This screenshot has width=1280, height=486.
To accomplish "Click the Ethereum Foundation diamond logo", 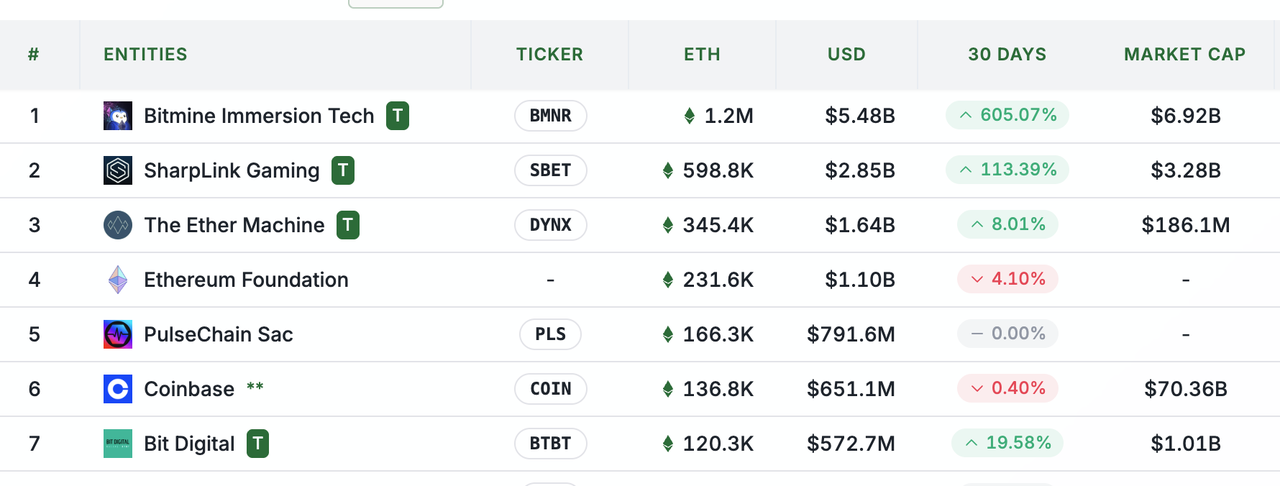I will pos(118,280).
